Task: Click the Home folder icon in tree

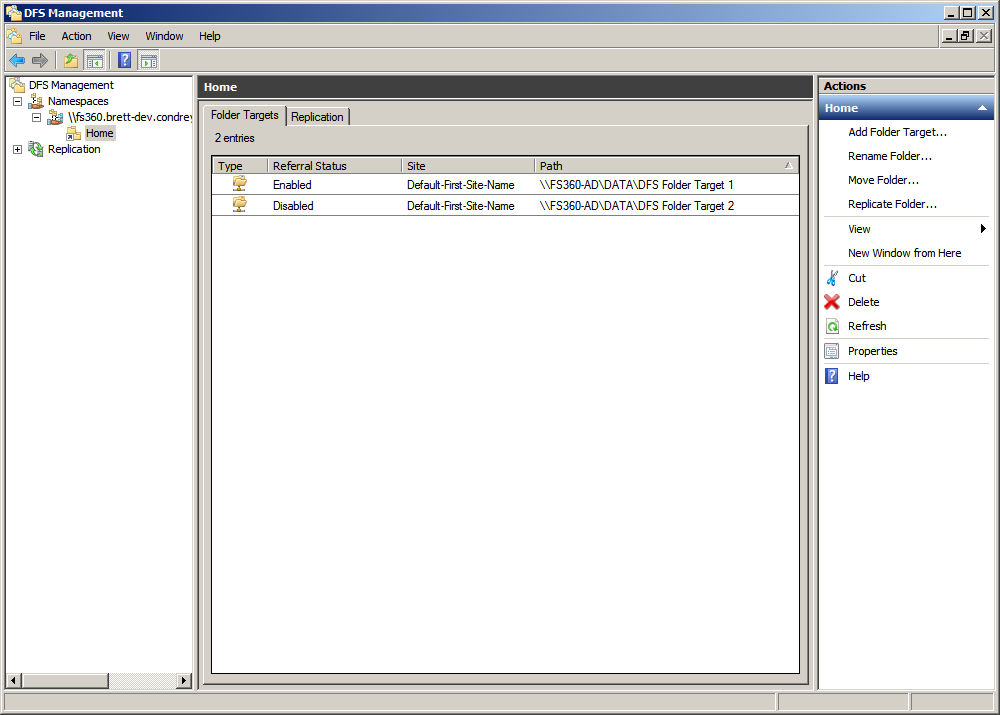Action: (x=73, y=133)
